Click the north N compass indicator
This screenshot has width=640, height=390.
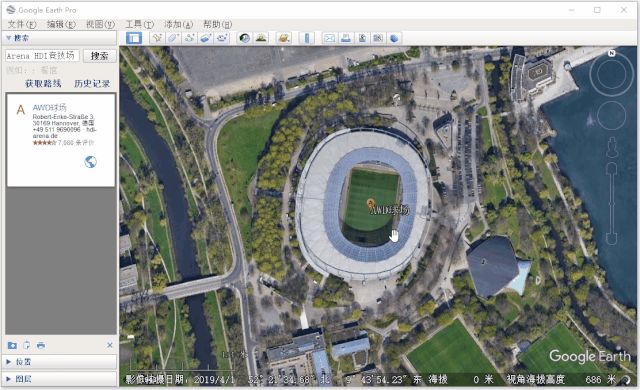pos(611,53)
